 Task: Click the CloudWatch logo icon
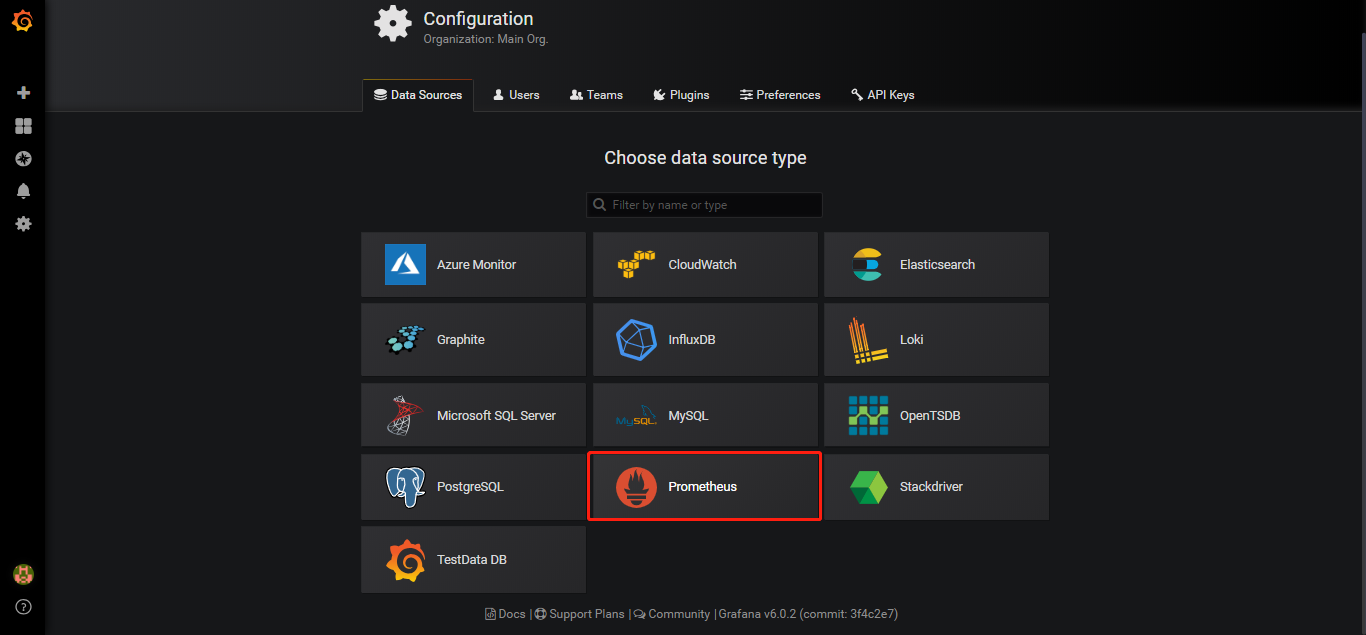(x=636, y=265)
